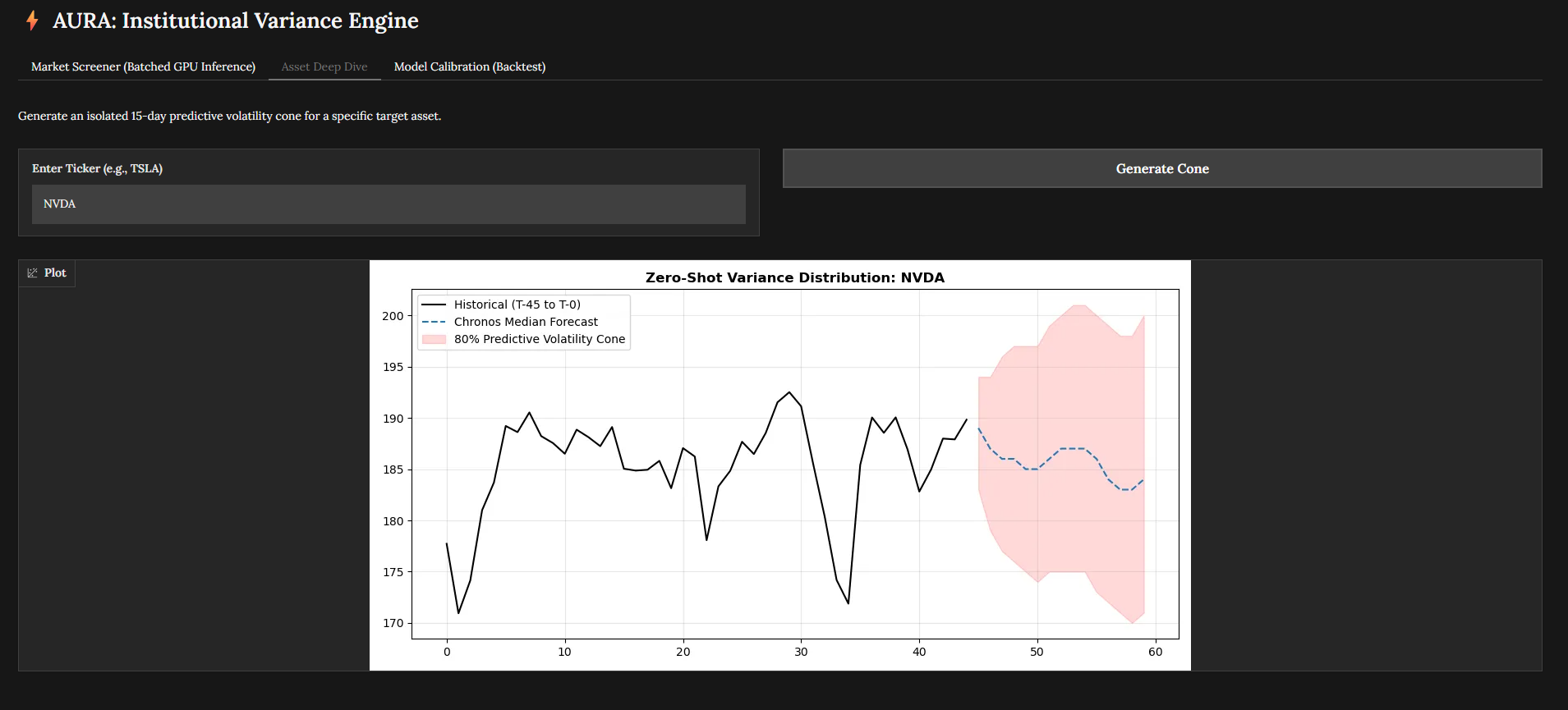The height and width of the screenshot is (710, 1568).
Task: Click the NVDA variance distribution plot image
Action: (x=779, y=465)
